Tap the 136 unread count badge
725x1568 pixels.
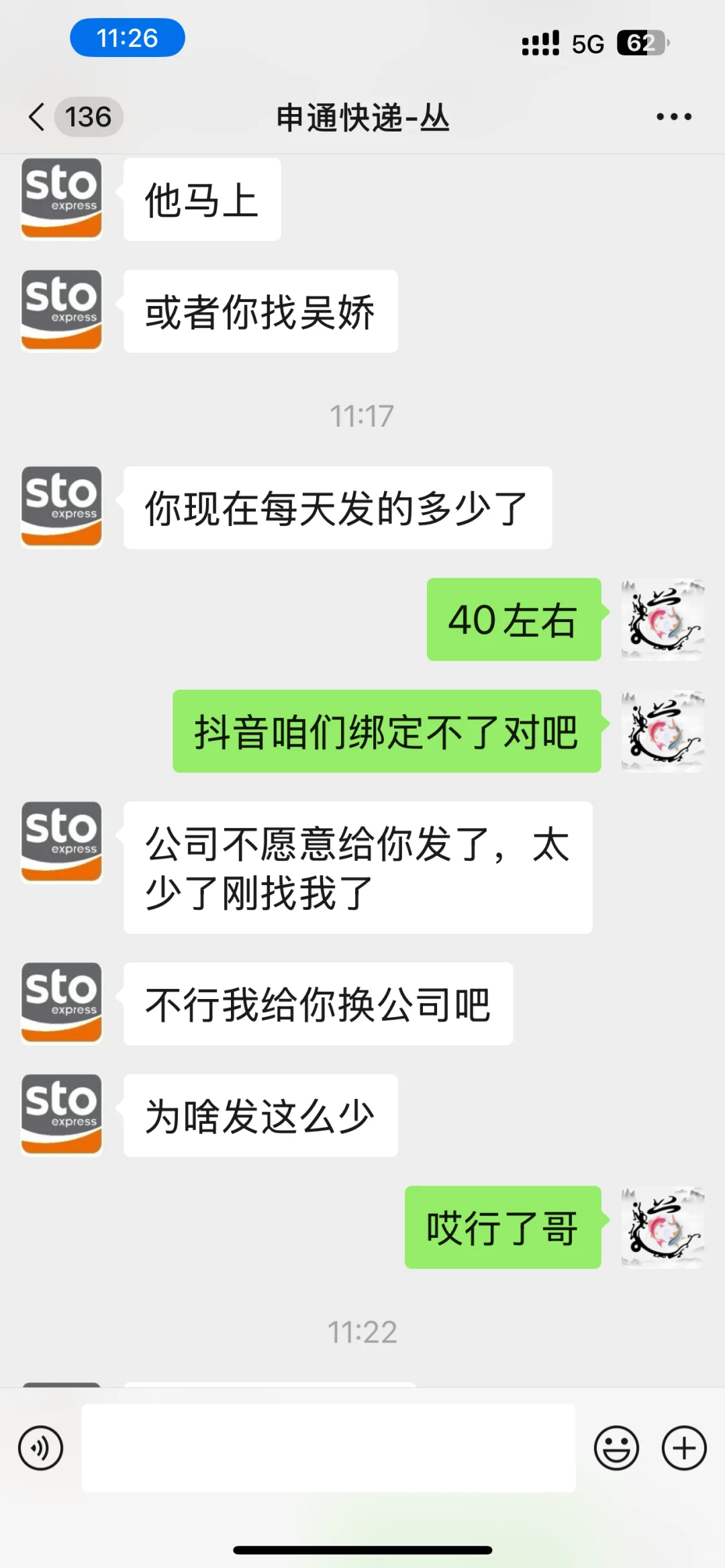pyautogui.click(x=89, y=117)
